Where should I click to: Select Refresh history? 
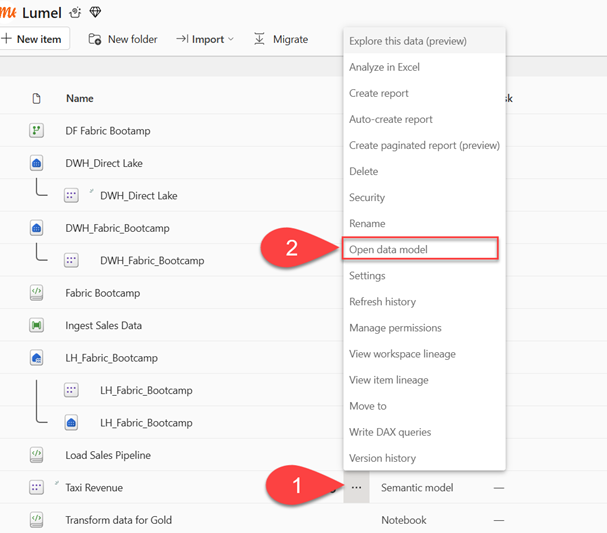(424, 302)
